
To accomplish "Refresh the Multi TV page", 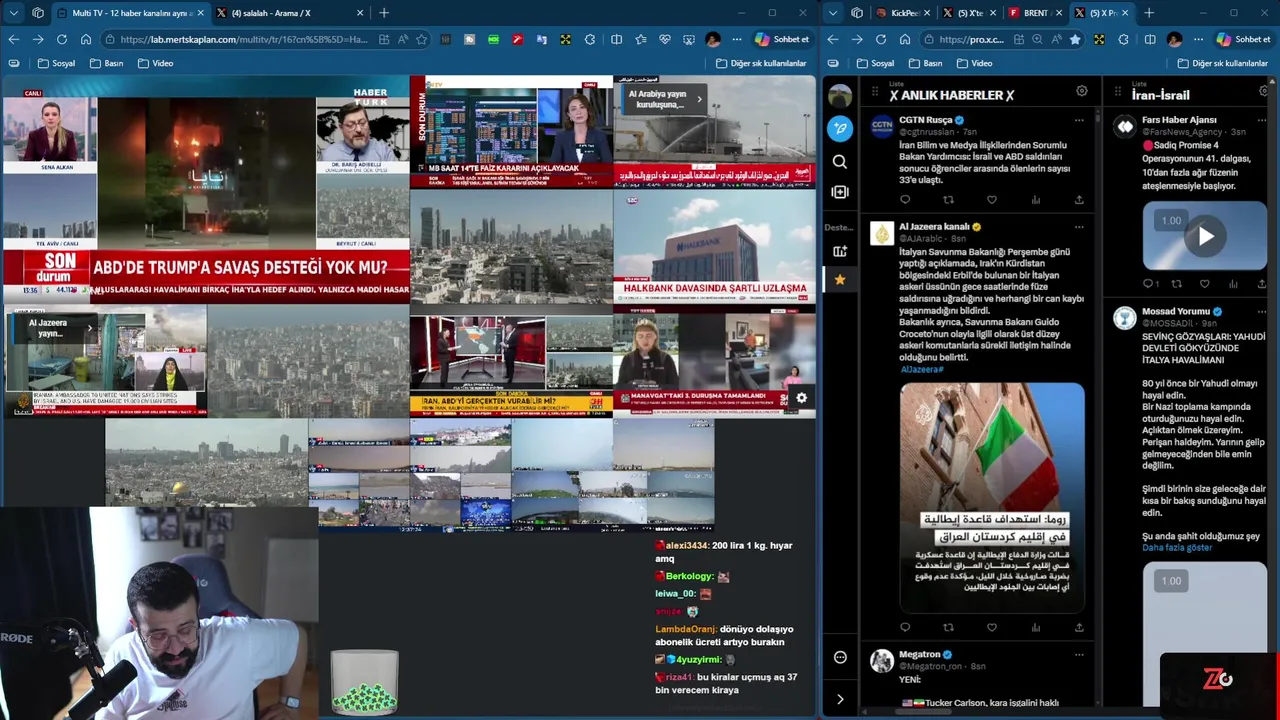I will pos(62,39).
